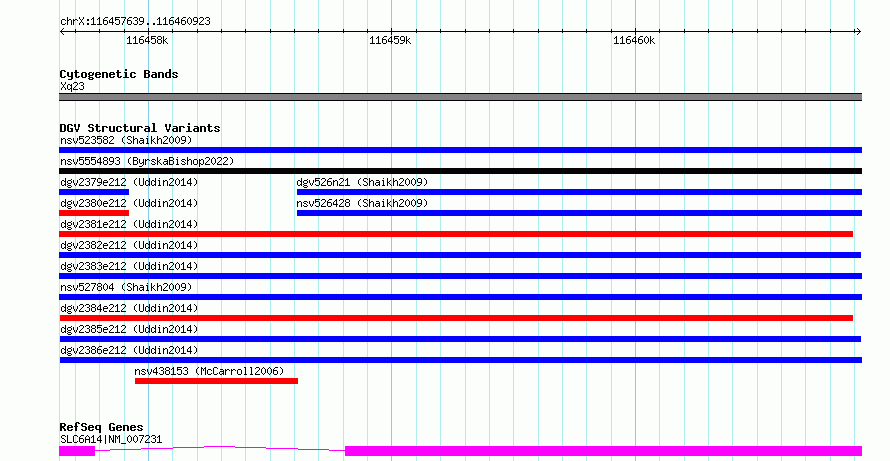Open the nsv527804 (Shaikh2009) label

click(x=126, y=287)
